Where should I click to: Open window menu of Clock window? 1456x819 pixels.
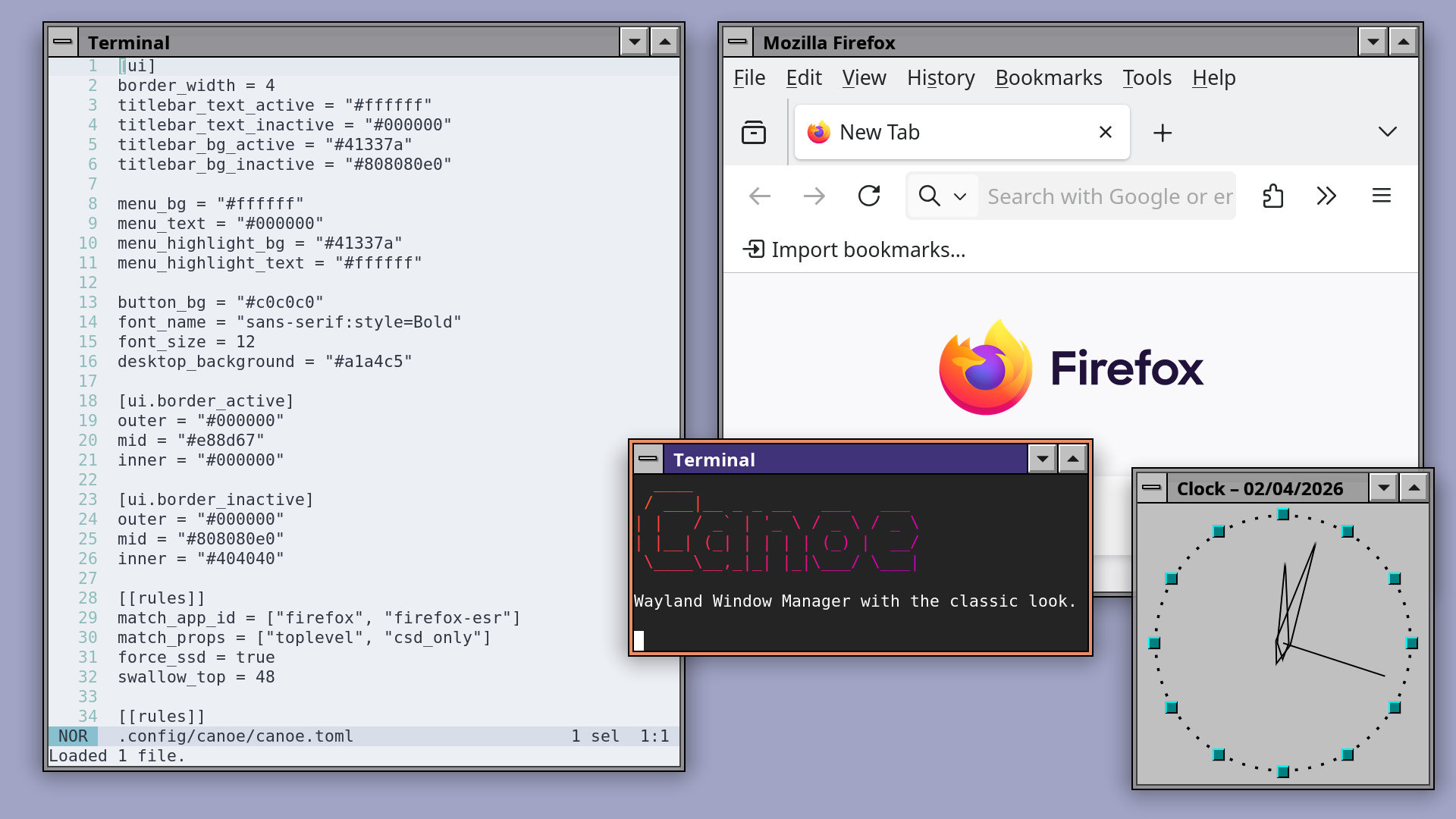(x=1151, y=488)
